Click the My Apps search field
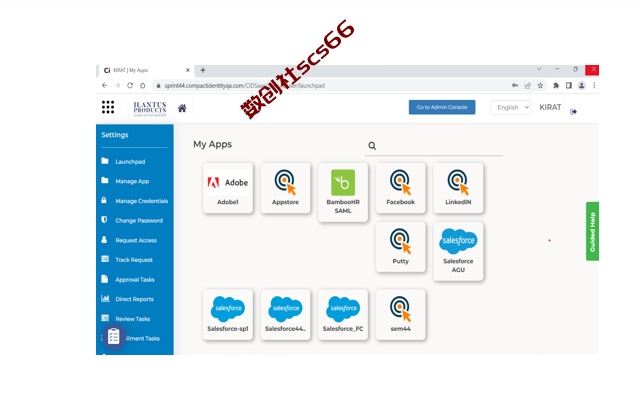 [433, 146]
